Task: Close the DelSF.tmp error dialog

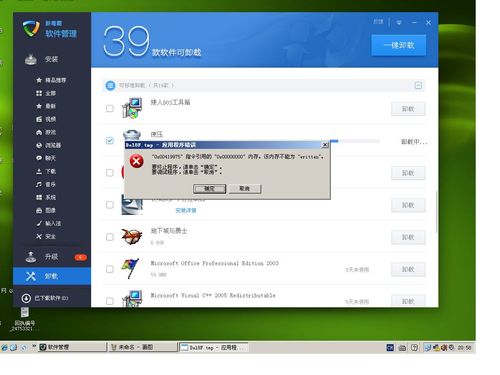Action: (x=325, y=145)
